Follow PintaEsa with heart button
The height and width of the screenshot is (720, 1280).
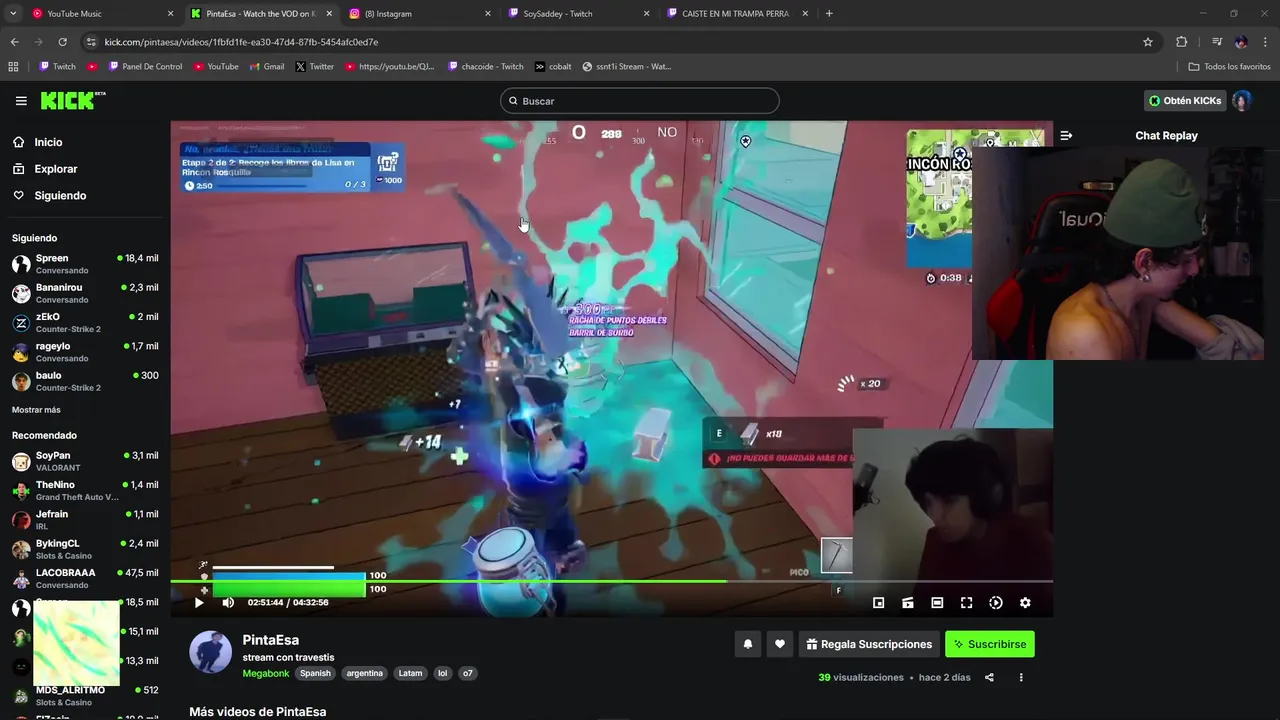[x=780, y=644]
